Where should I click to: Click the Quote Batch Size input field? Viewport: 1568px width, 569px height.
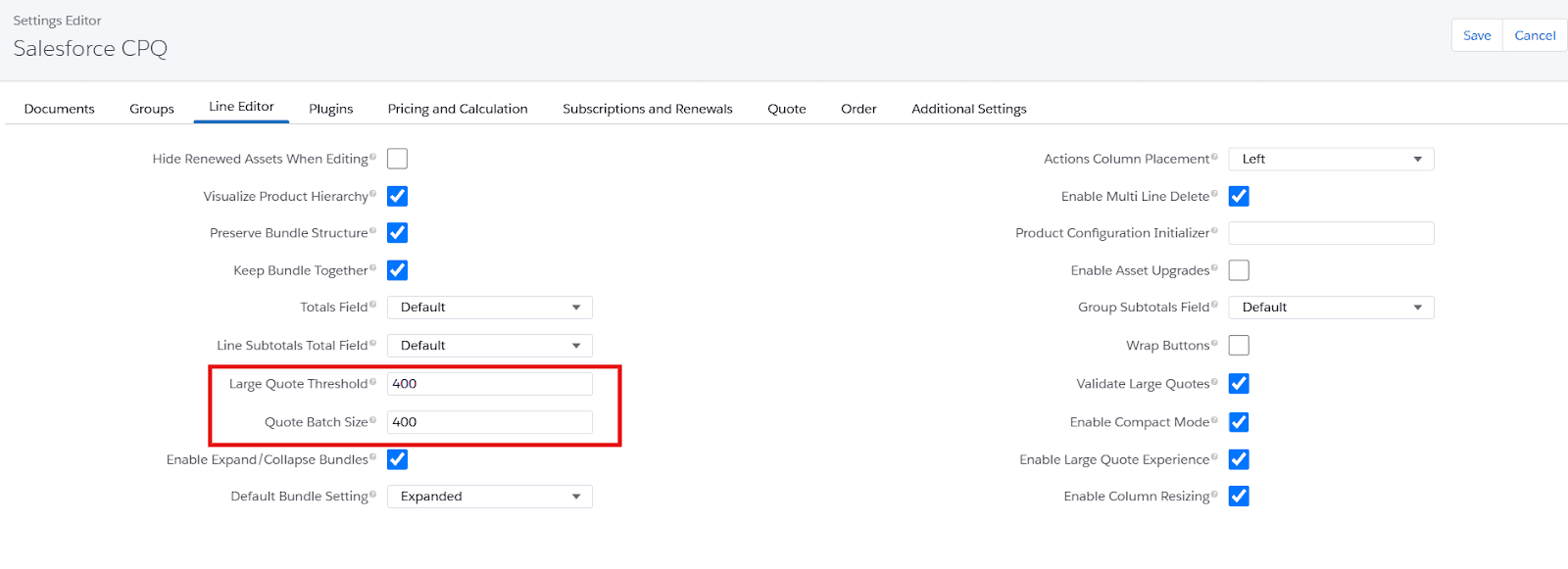[490, 422]
